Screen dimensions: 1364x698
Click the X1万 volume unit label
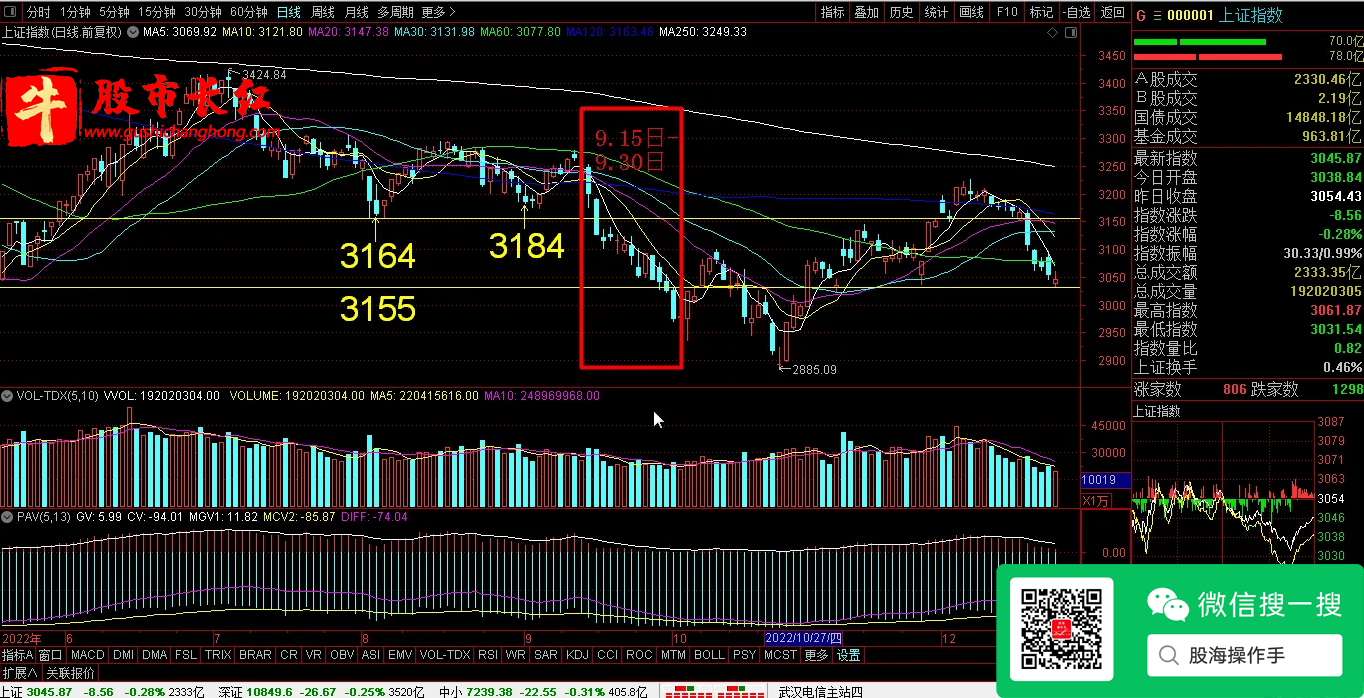click(x=1097, y=500)
